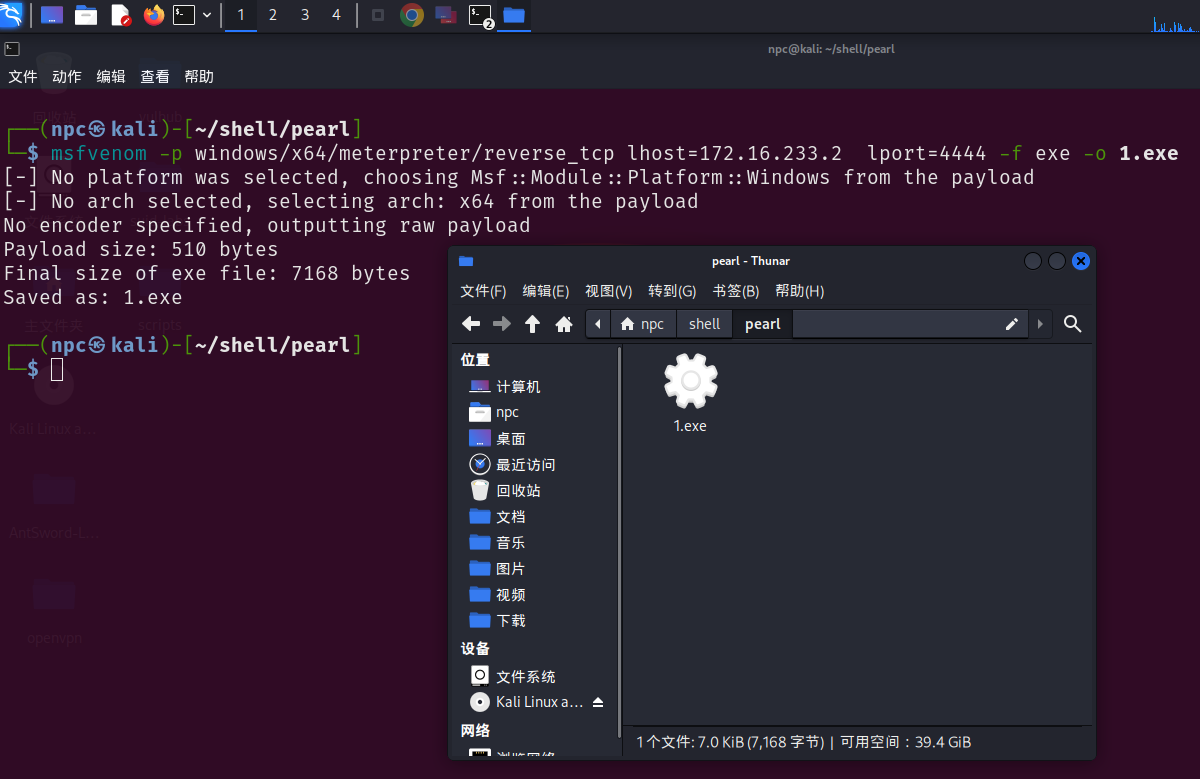Open the file manager launcher in panel

(x=86, y=15)
